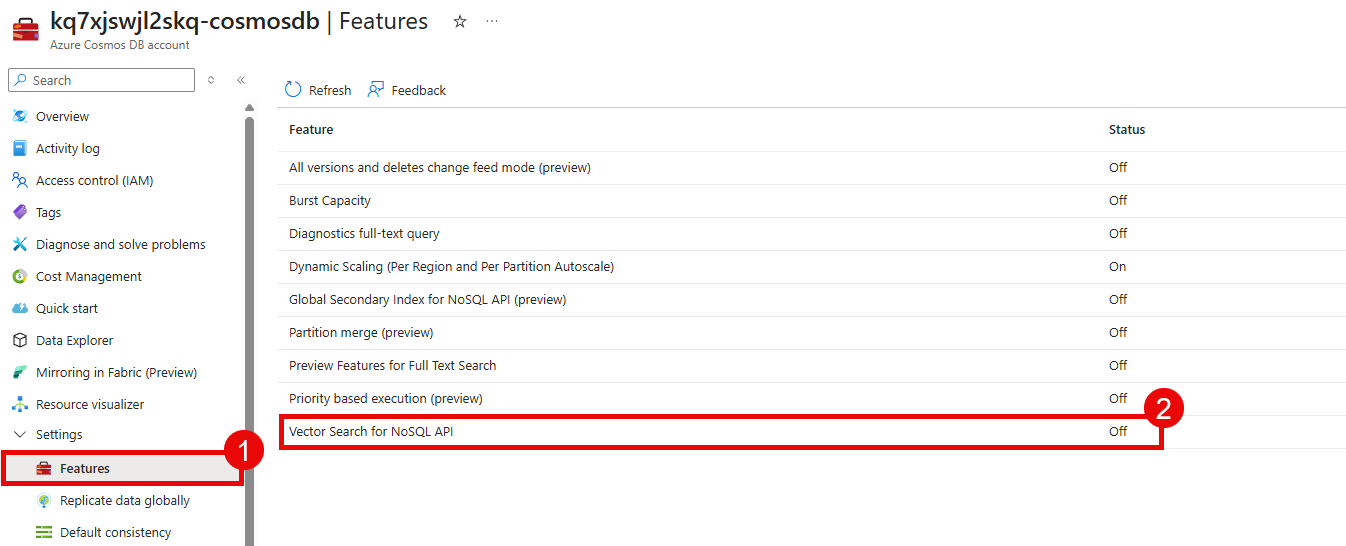Screen dimensions: 1346x546
Task: Open All versions and deletes change feed mode
Action: pos(812,168)
